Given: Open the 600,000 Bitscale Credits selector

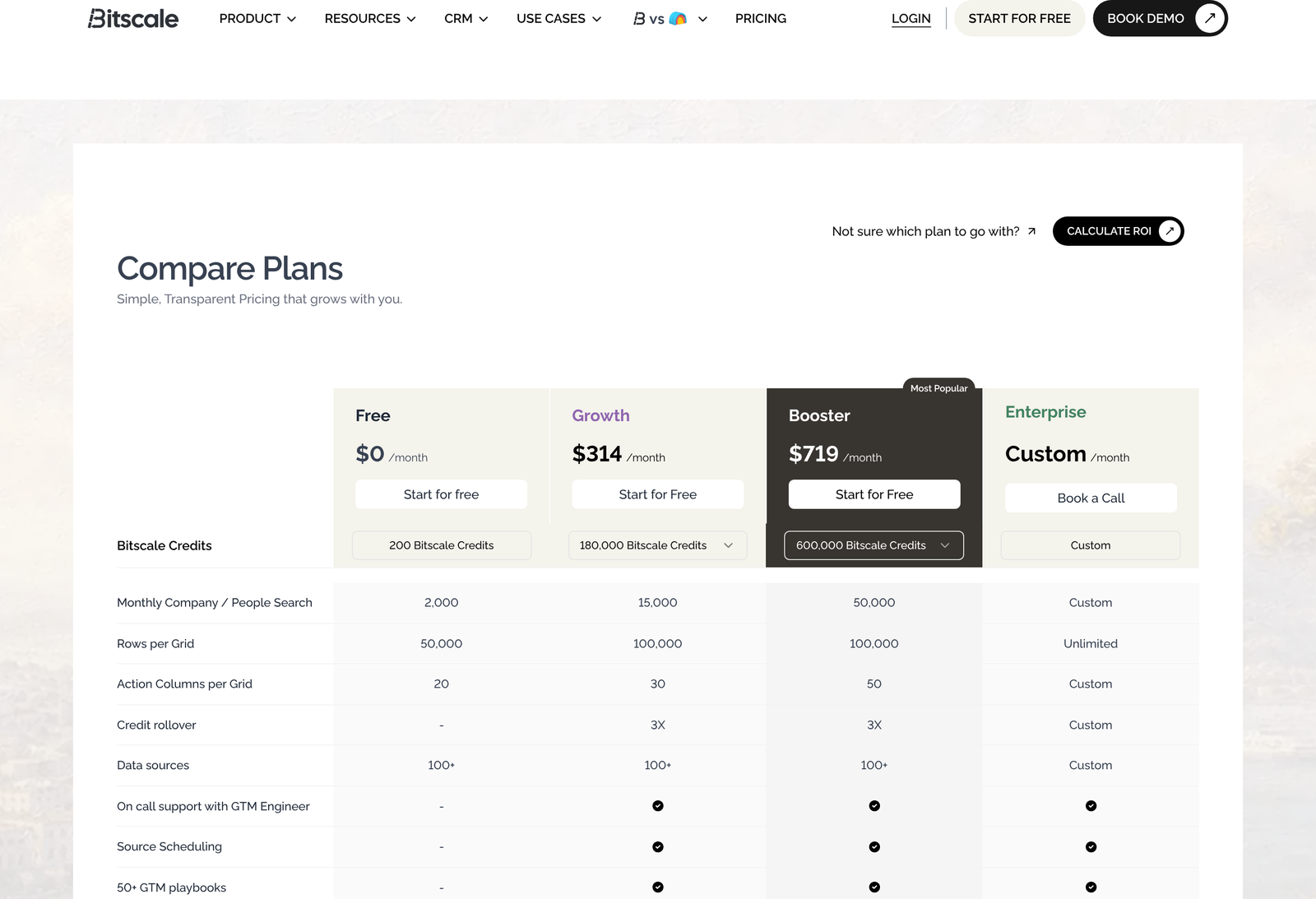Looking at the screenshot, I should 874,545.
